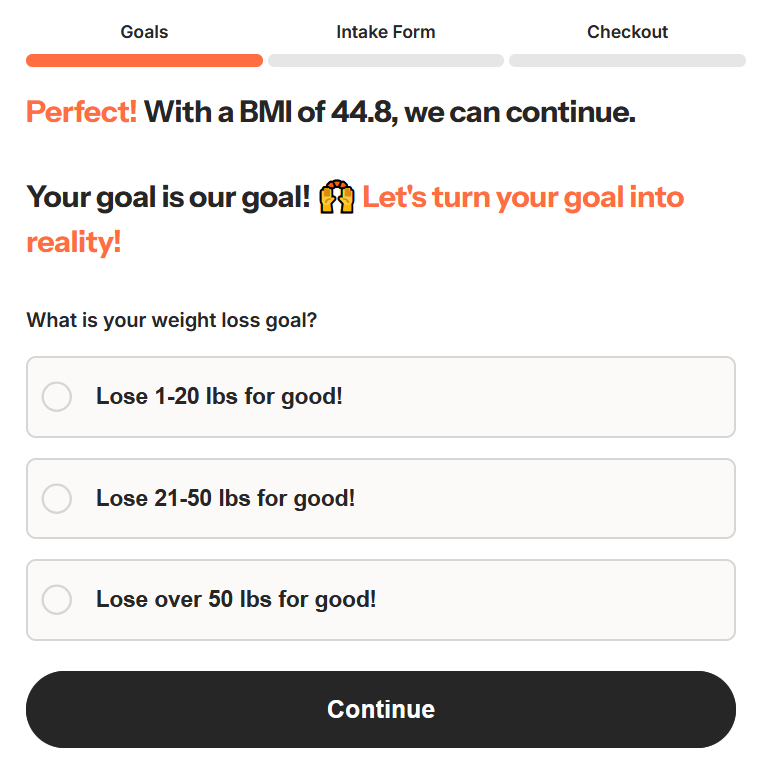Viewport: 759px width, 780px height.
Task: Click the orange "Perfect!" heading word
Action: 81,112
